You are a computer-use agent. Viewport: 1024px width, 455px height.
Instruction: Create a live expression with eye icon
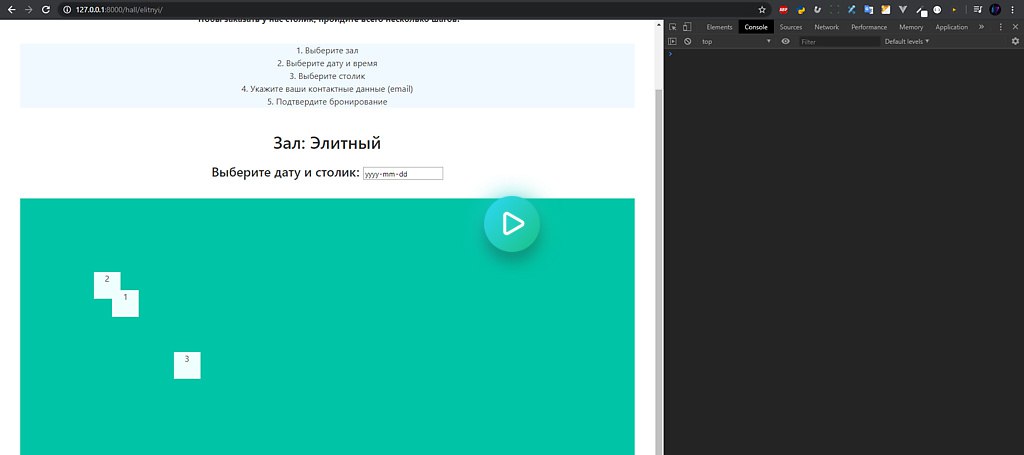click(x=786, y=41)
